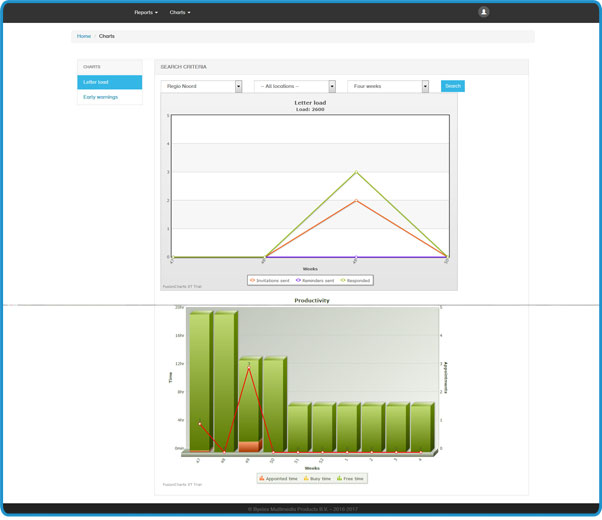Click the orange Invitations sent peak point
602x520 pixels.
(356, 200)
